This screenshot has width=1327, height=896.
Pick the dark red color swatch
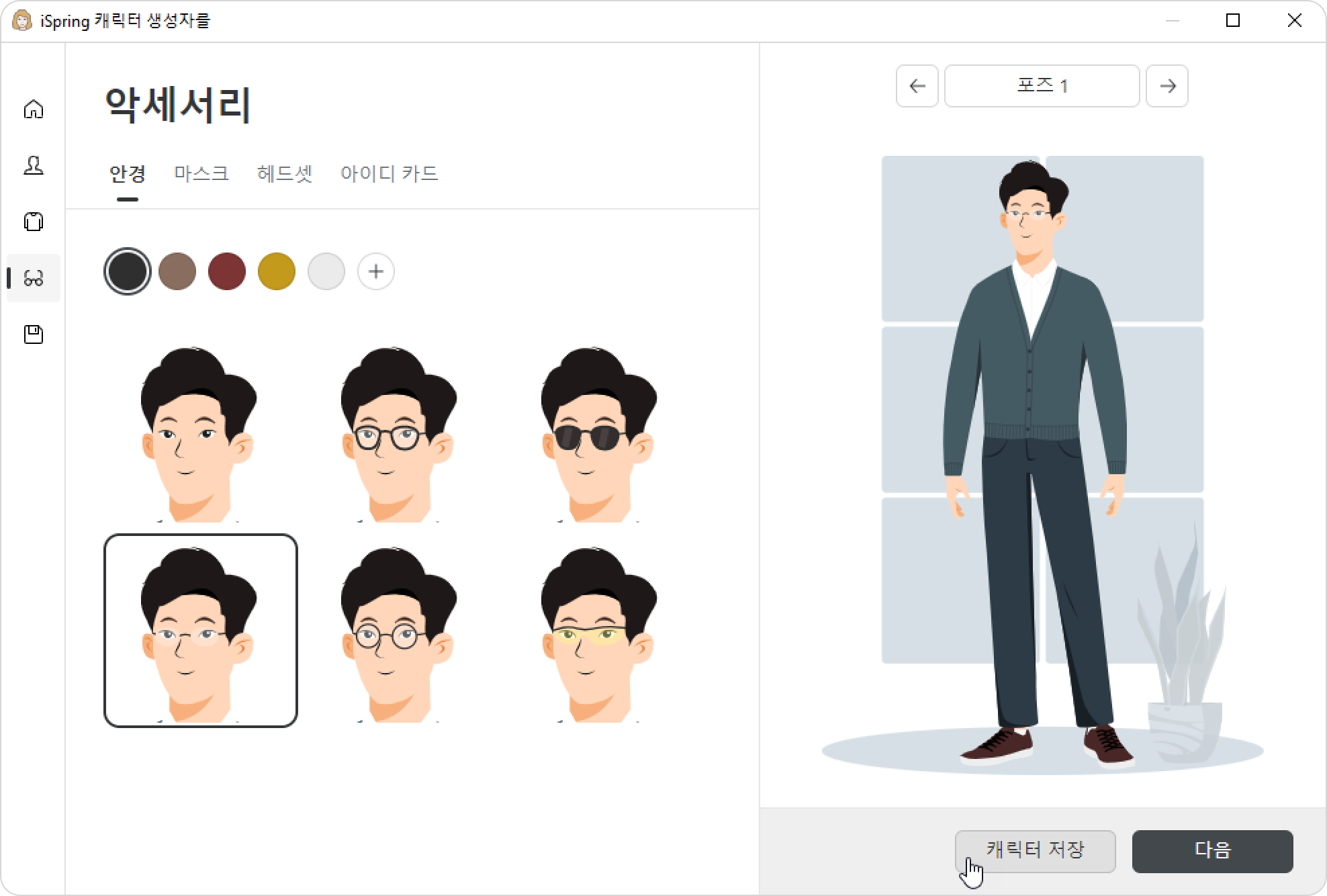227,271
